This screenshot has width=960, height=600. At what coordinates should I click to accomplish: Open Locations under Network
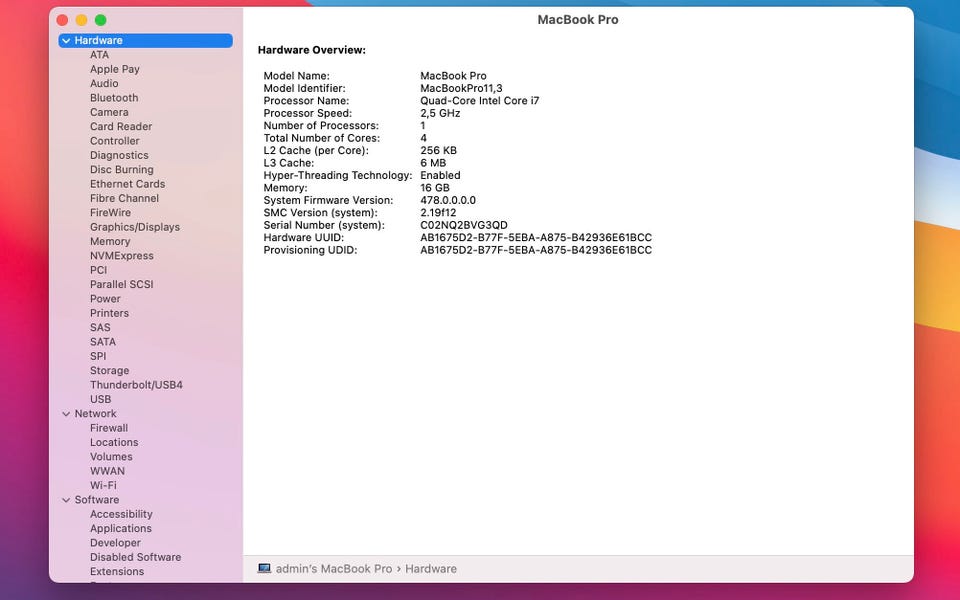(x=114, y=443)
